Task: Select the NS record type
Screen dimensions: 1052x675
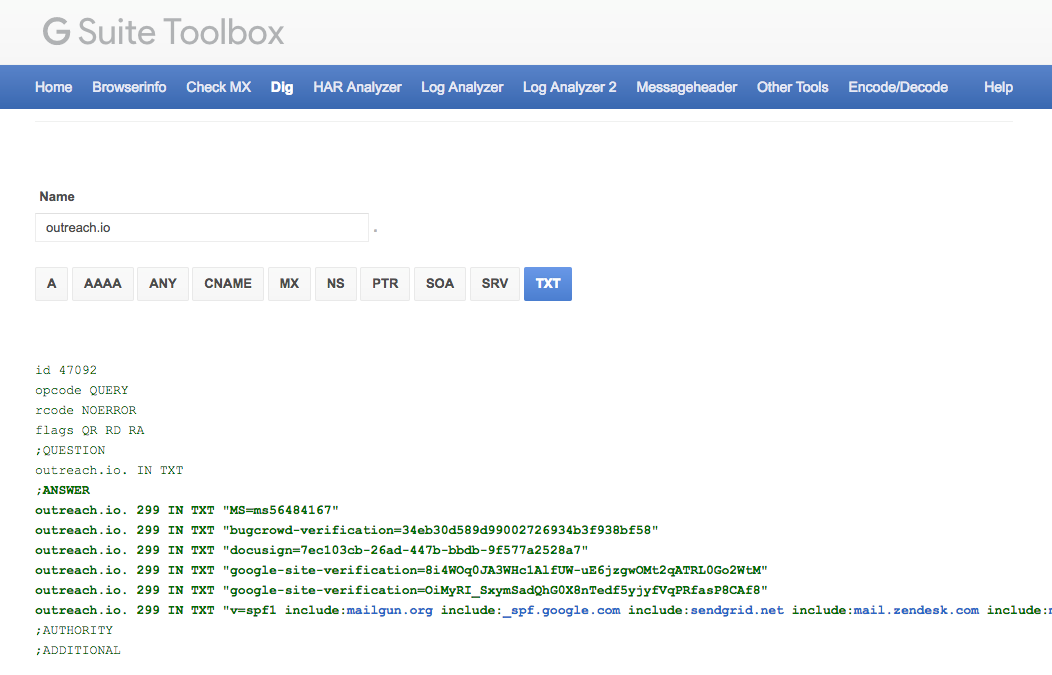Action: [x=335, y=283]
